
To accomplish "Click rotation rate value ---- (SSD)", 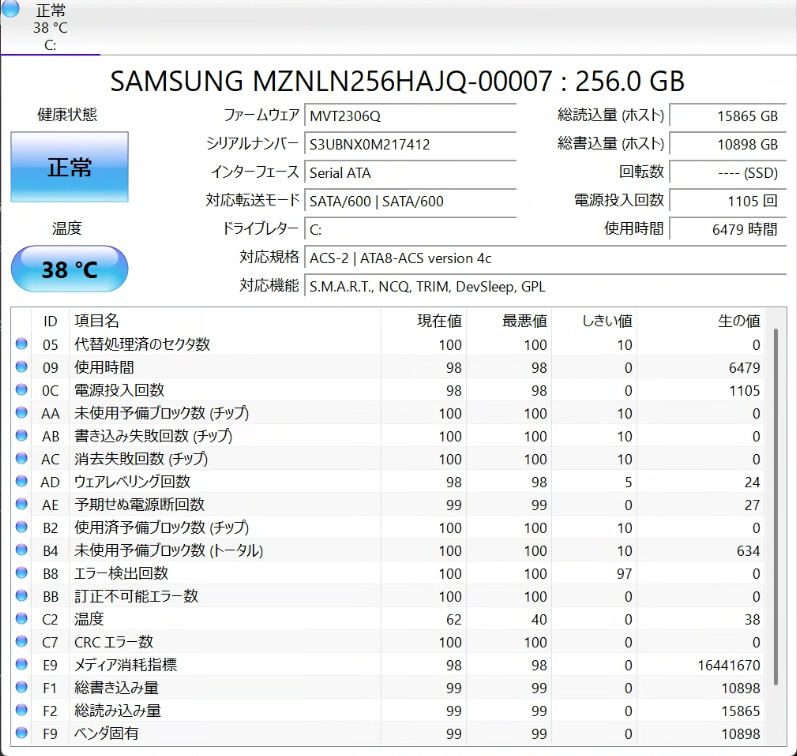I will click(x=728, y=173).
